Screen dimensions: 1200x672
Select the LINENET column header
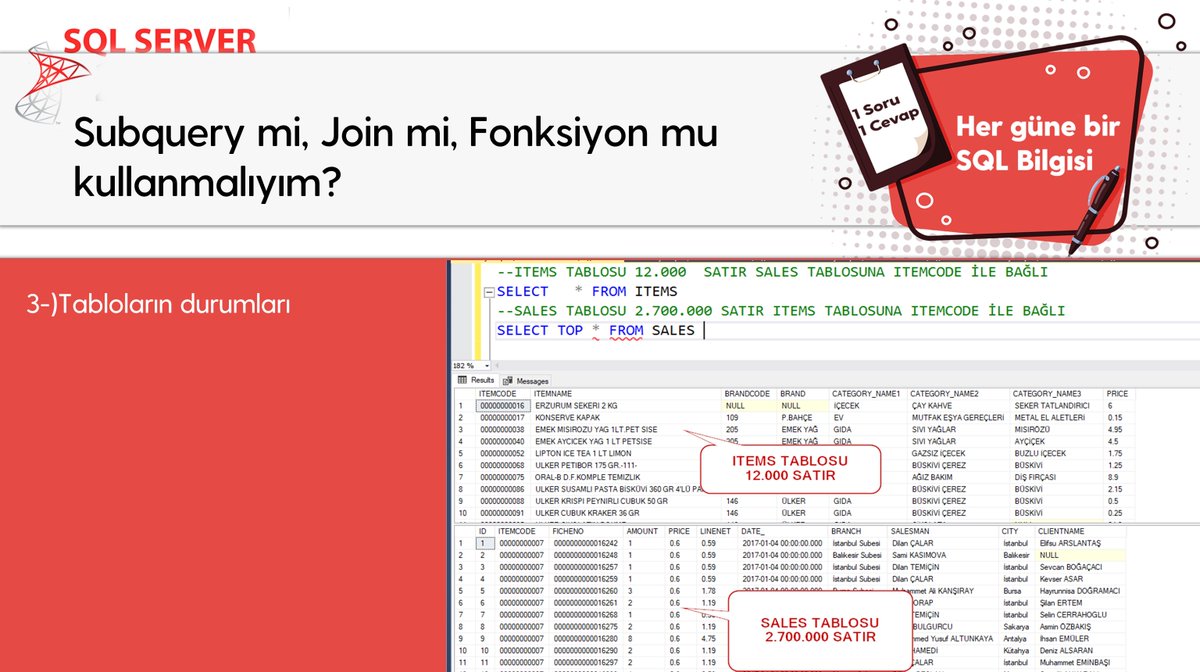point(716,532)
